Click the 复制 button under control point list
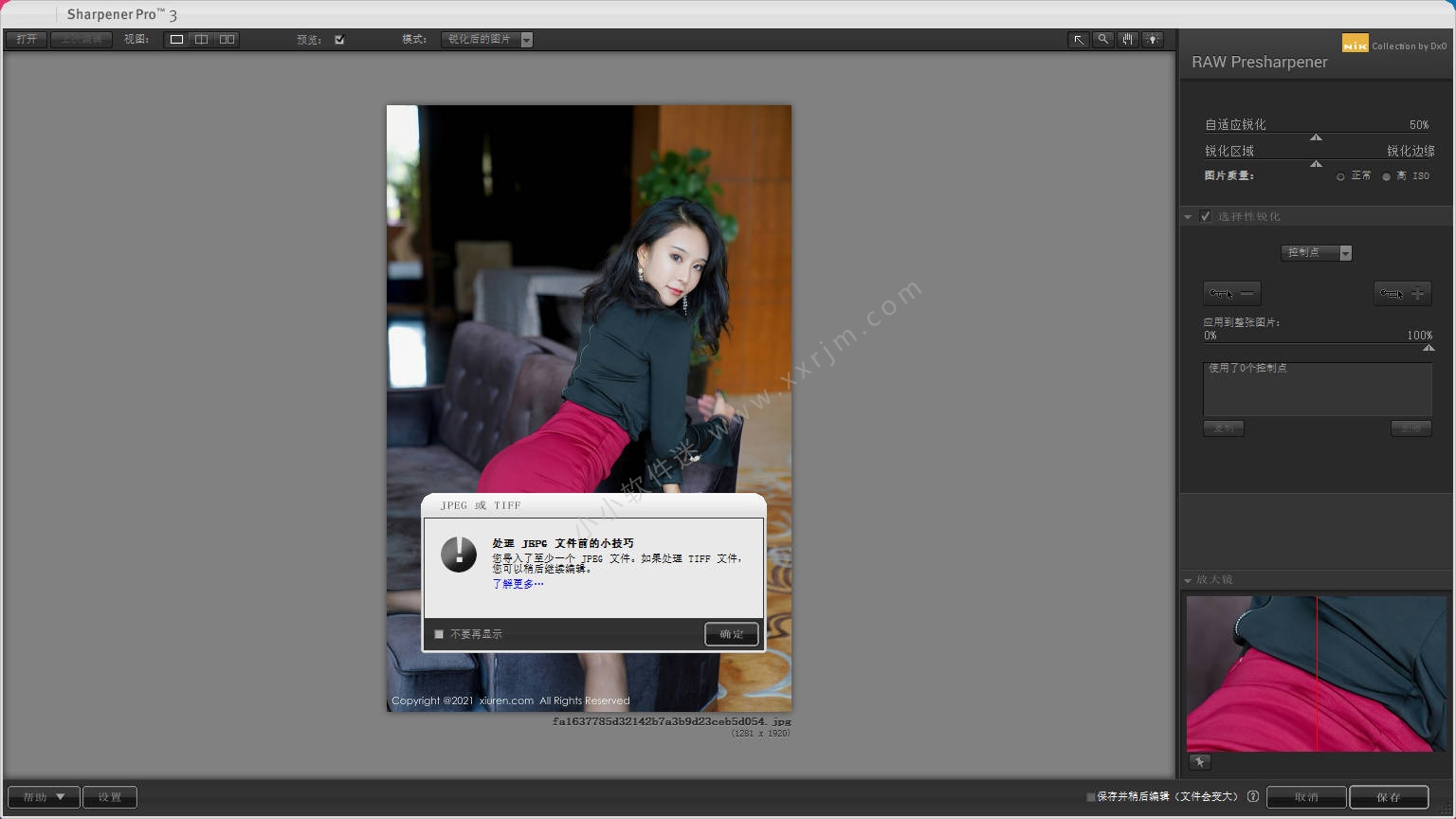Image resolution: width=1456 pixels, height=819 pixels. click(x=1224, y=428)
